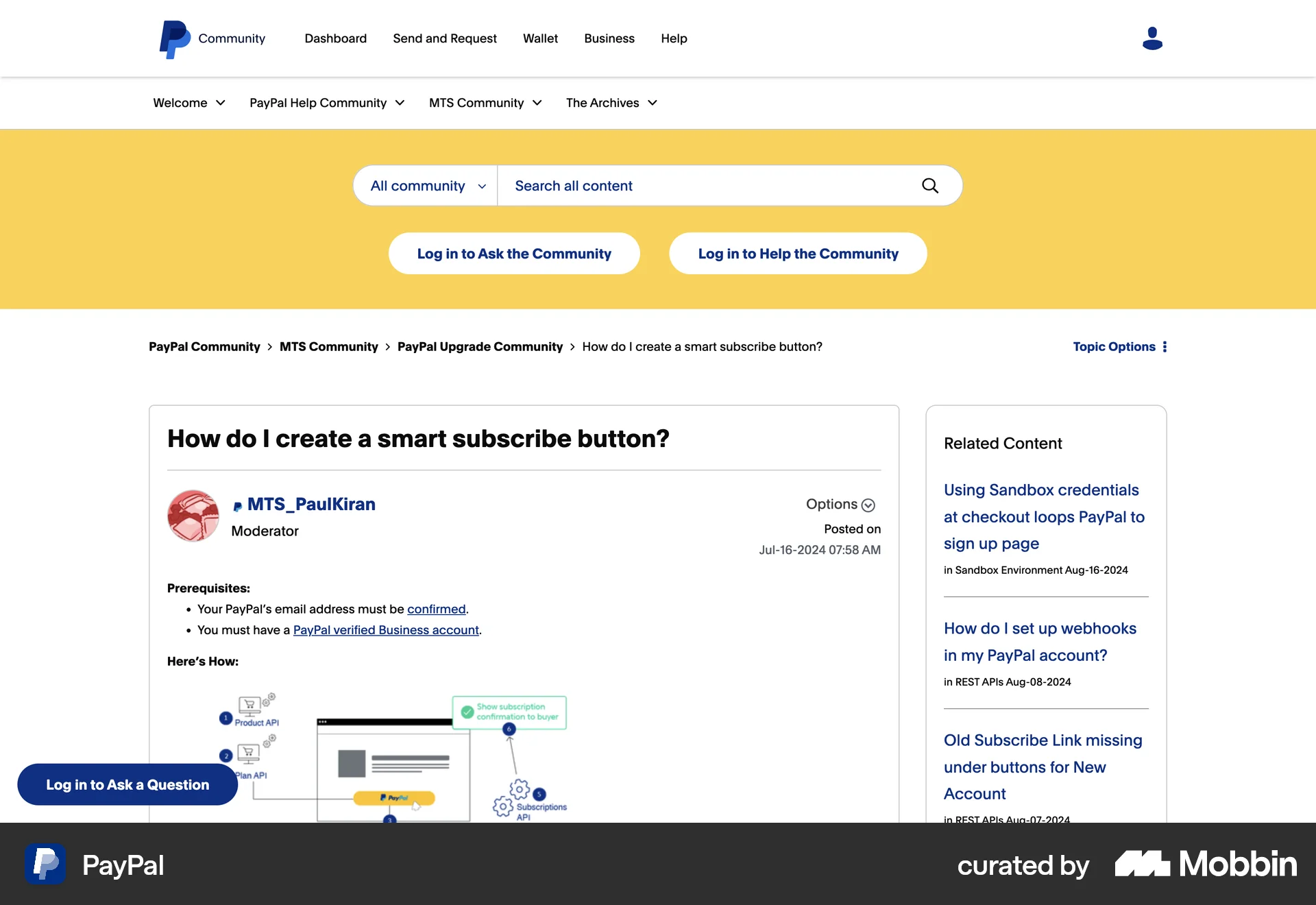Click the PayPal rank badge beside MTS_PaulKiran

pos(237,507)
